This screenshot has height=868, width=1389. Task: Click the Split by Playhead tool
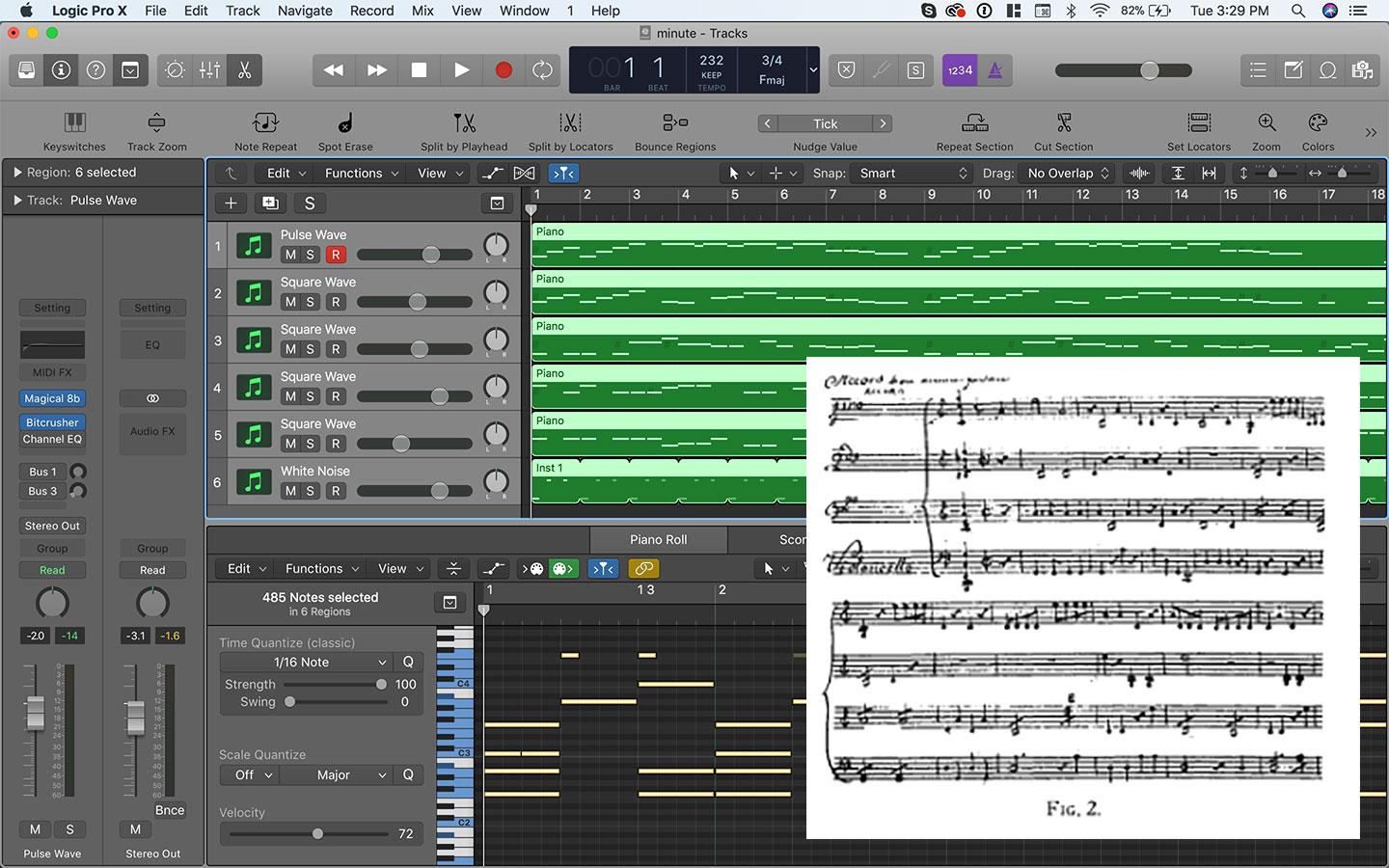pos(464,123)
